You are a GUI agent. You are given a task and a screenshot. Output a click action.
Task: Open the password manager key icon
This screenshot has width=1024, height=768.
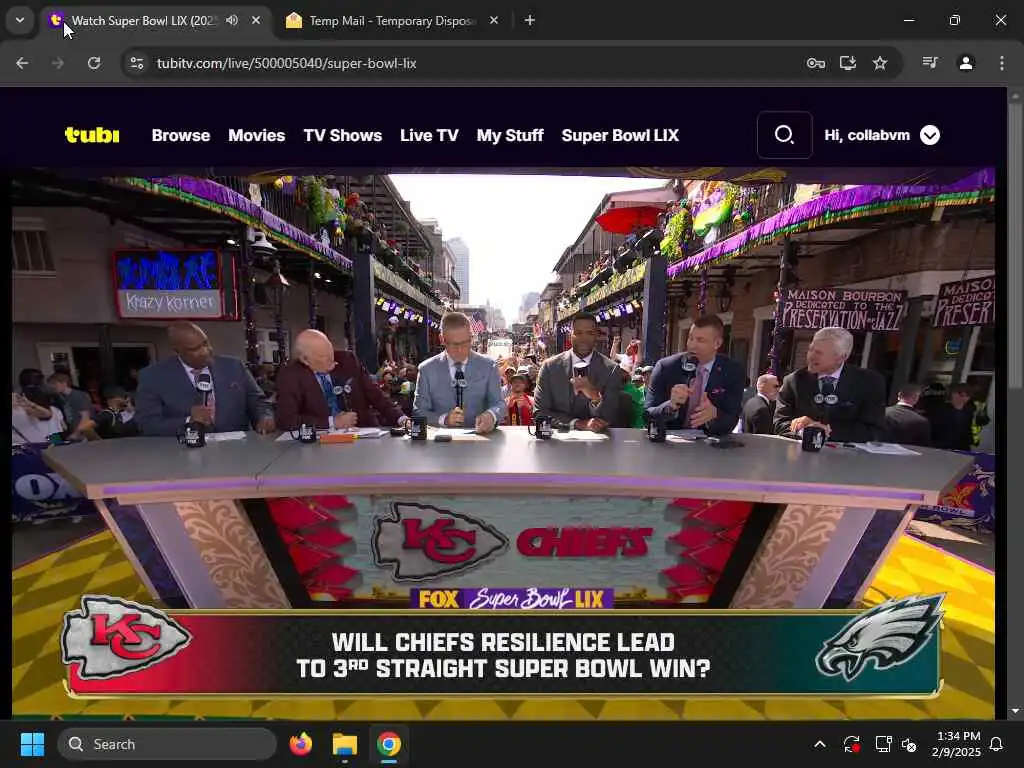[x=816, y=63]
